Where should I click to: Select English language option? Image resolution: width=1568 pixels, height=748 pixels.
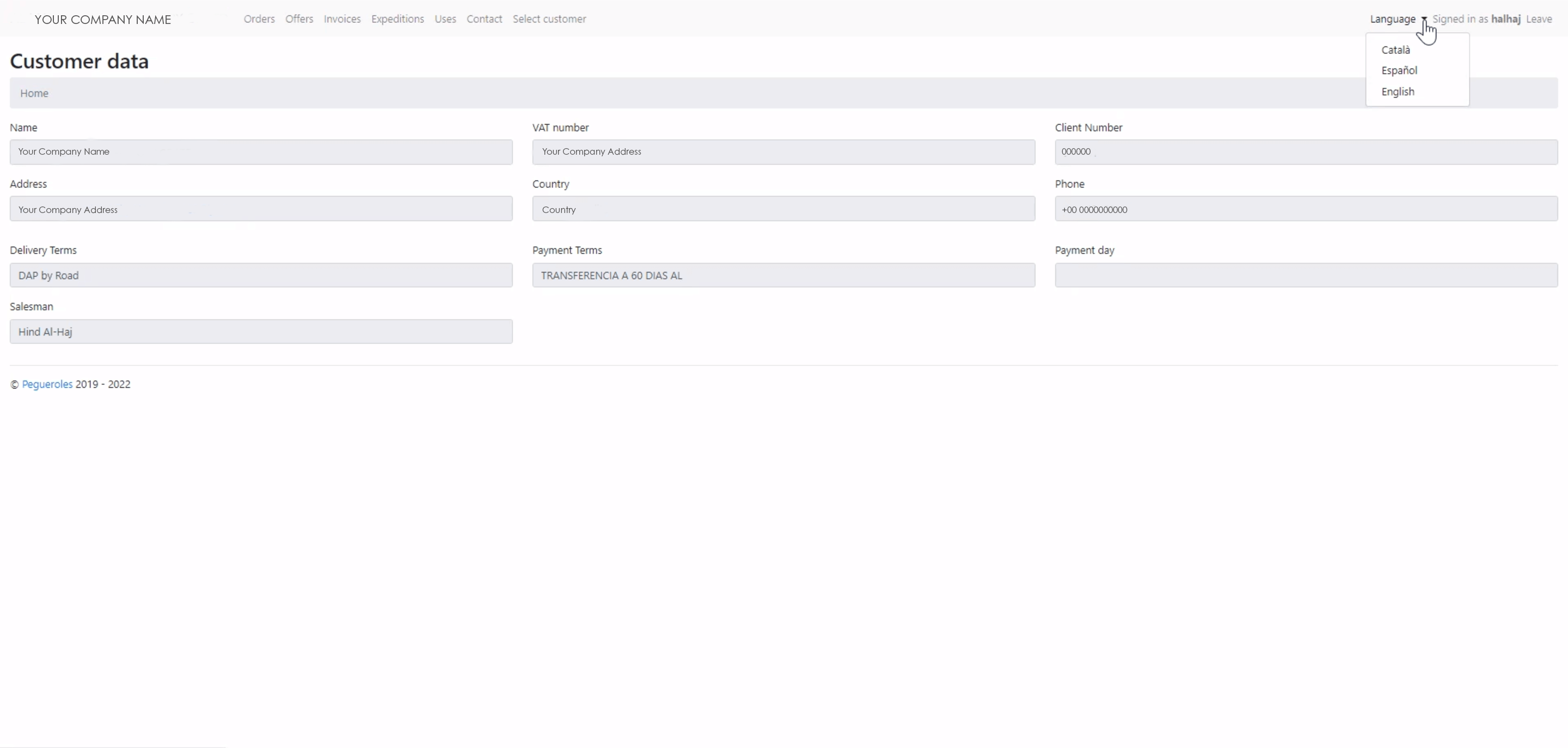1397,92
